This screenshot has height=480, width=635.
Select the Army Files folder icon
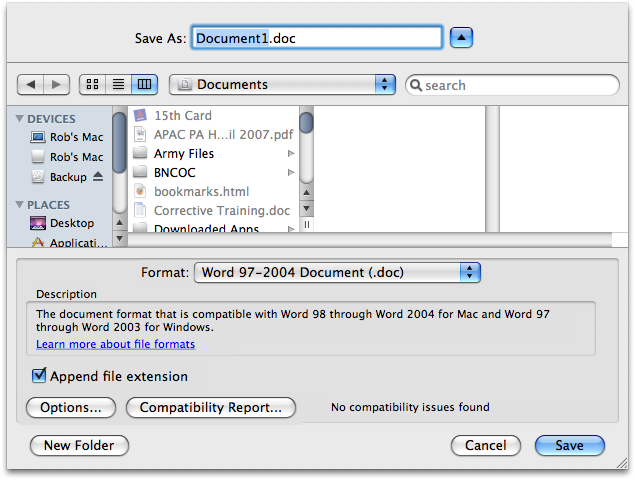pyautogui.click(x=140, y=154)
